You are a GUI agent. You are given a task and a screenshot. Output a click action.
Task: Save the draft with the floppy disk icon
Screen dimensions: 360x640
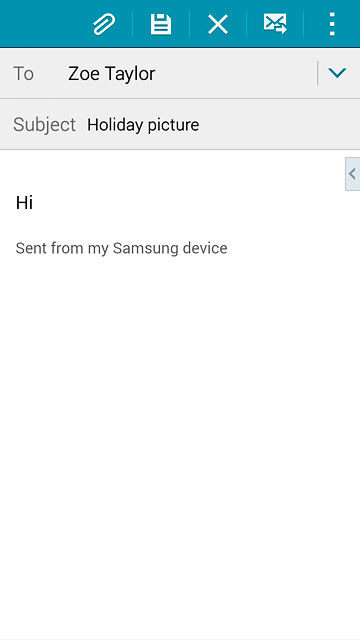pyautogui.click(x=161, y=24)
